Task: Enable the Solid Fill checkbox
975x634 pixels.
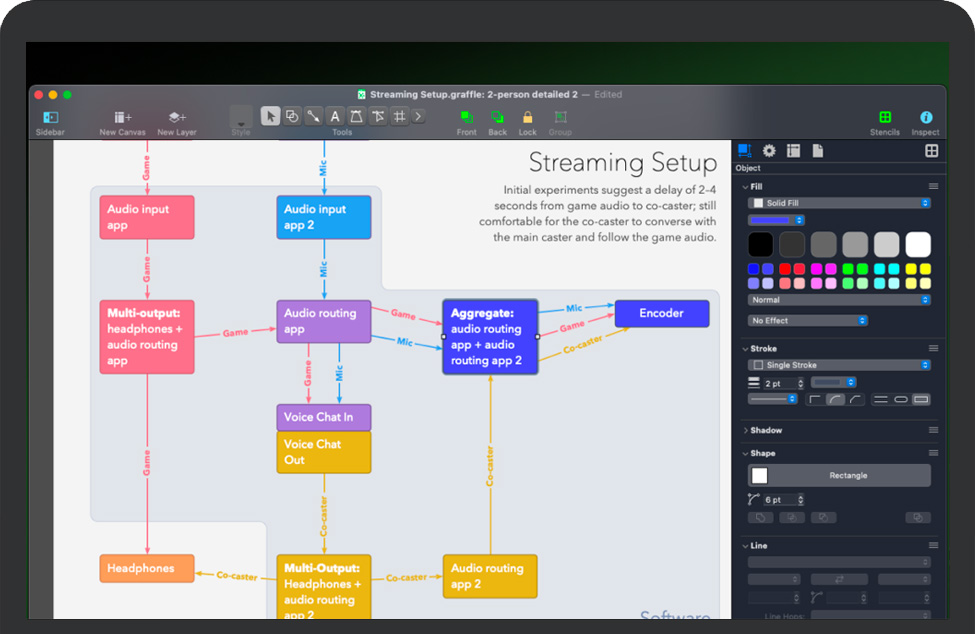Action: point(758,203)
